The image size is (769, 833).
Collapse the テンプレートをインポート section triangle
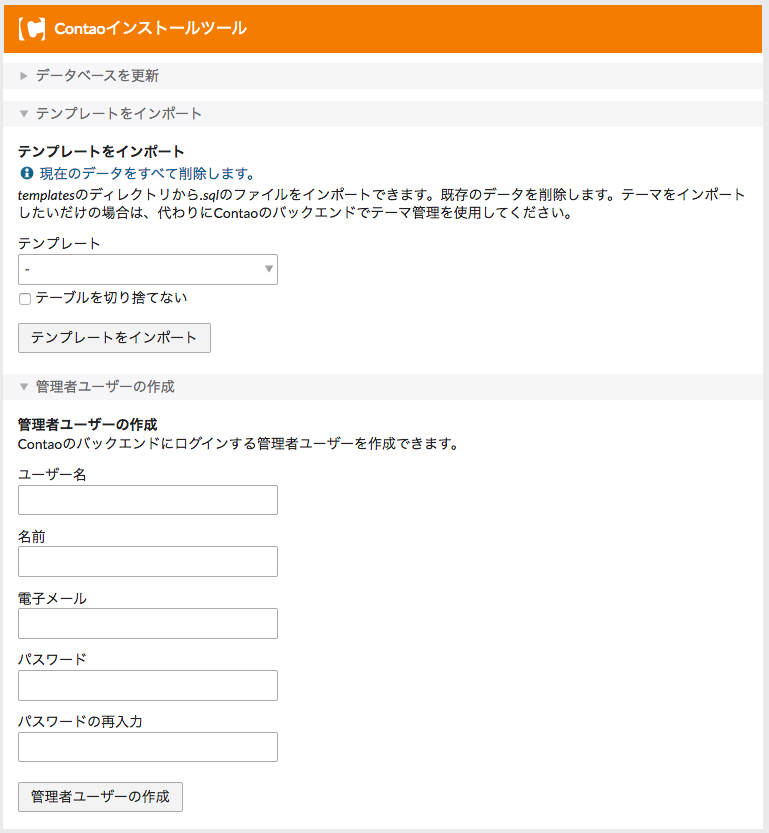(23, 114)
